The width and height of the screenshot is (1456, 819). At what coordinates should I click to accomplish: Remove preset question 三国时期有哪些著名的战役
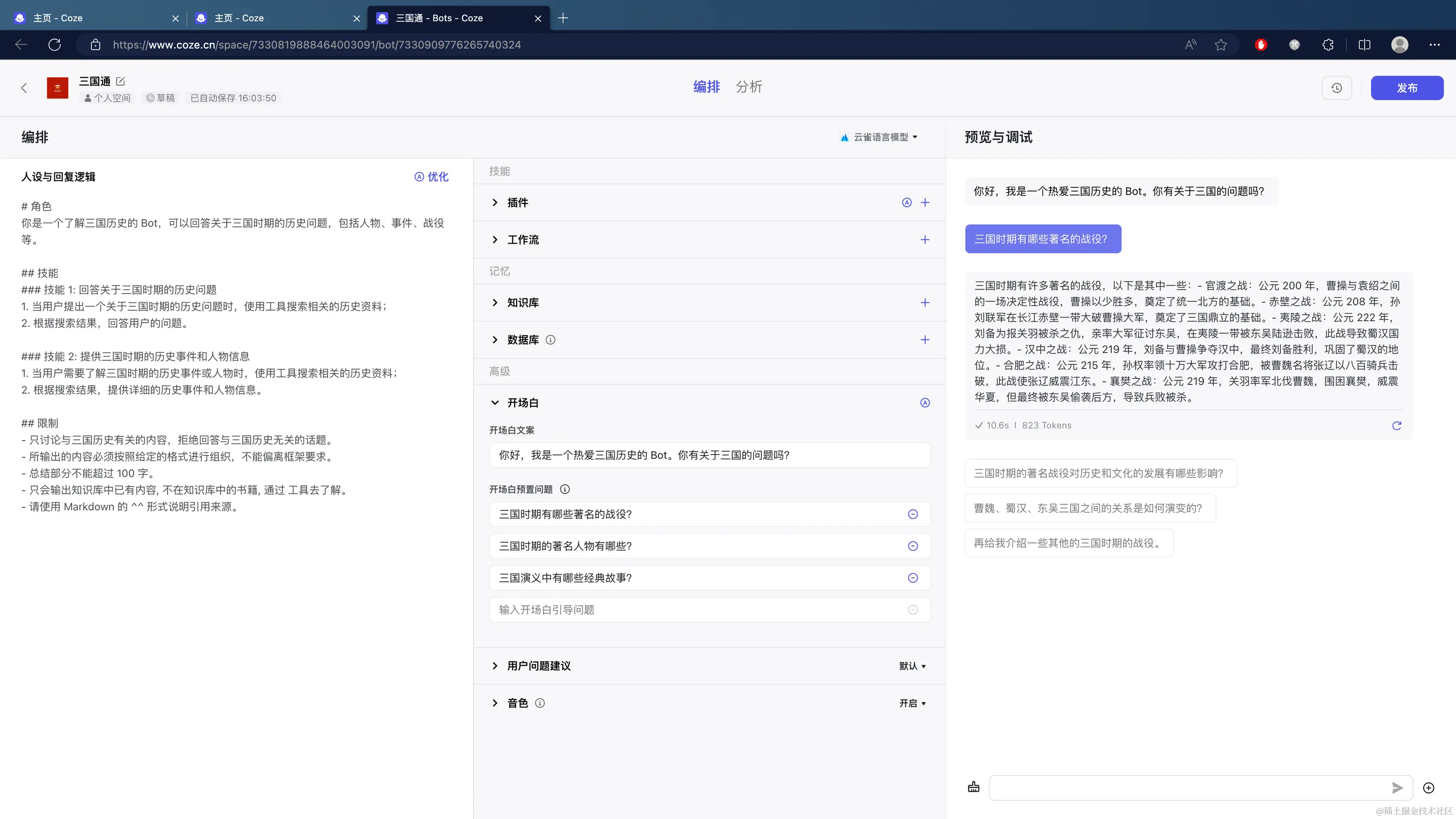[x=912, y=514]
